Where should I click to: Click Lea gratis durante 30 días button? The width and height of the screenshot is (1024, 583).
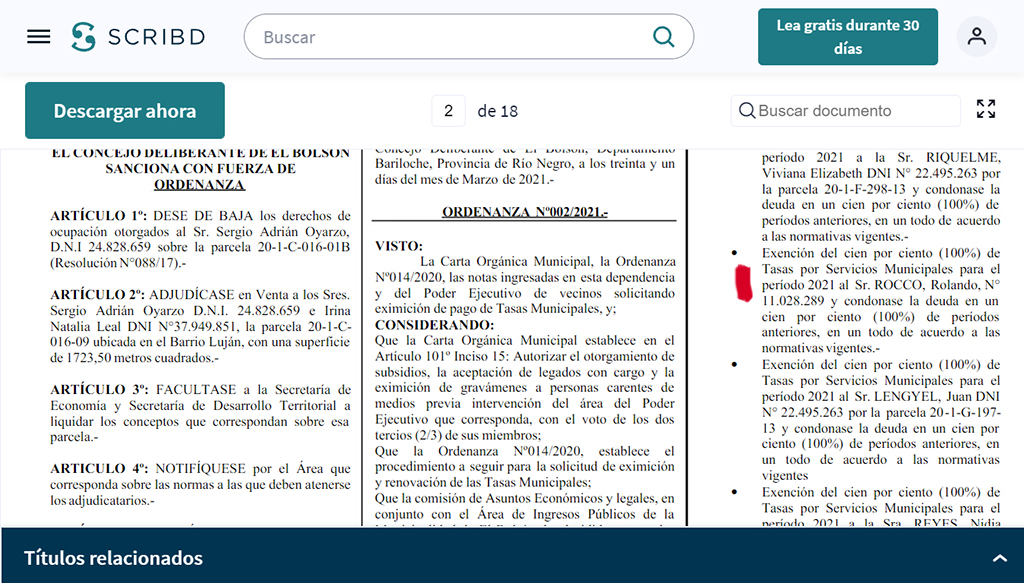click(x=848, y=37)
